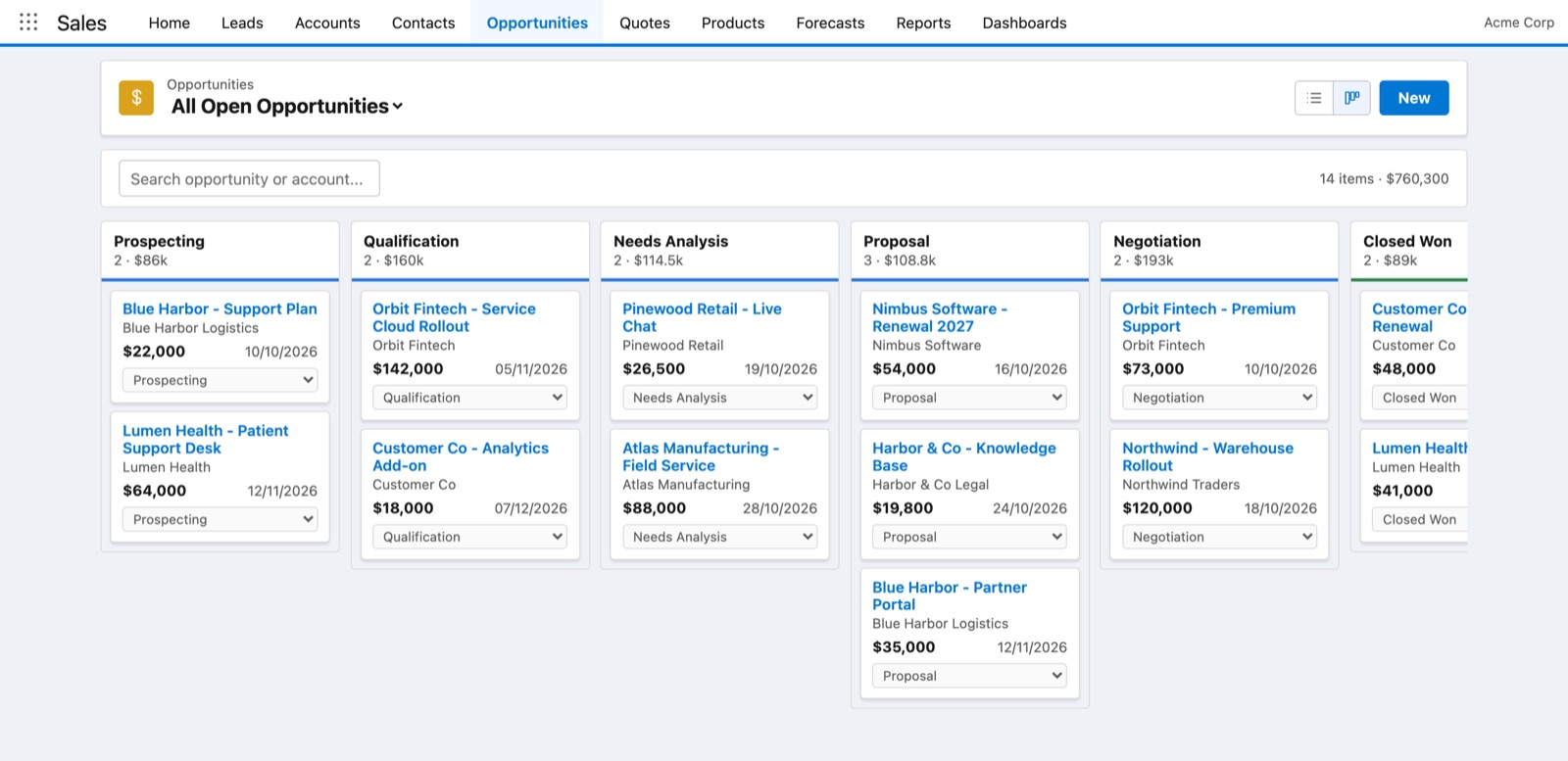Open the app launcher grid icon

coord(28,22)
